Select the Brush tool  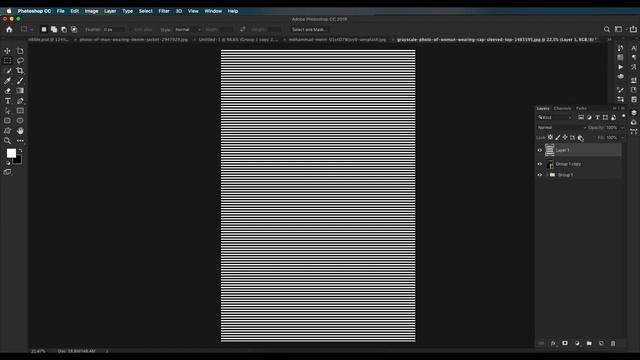[20, 81]
